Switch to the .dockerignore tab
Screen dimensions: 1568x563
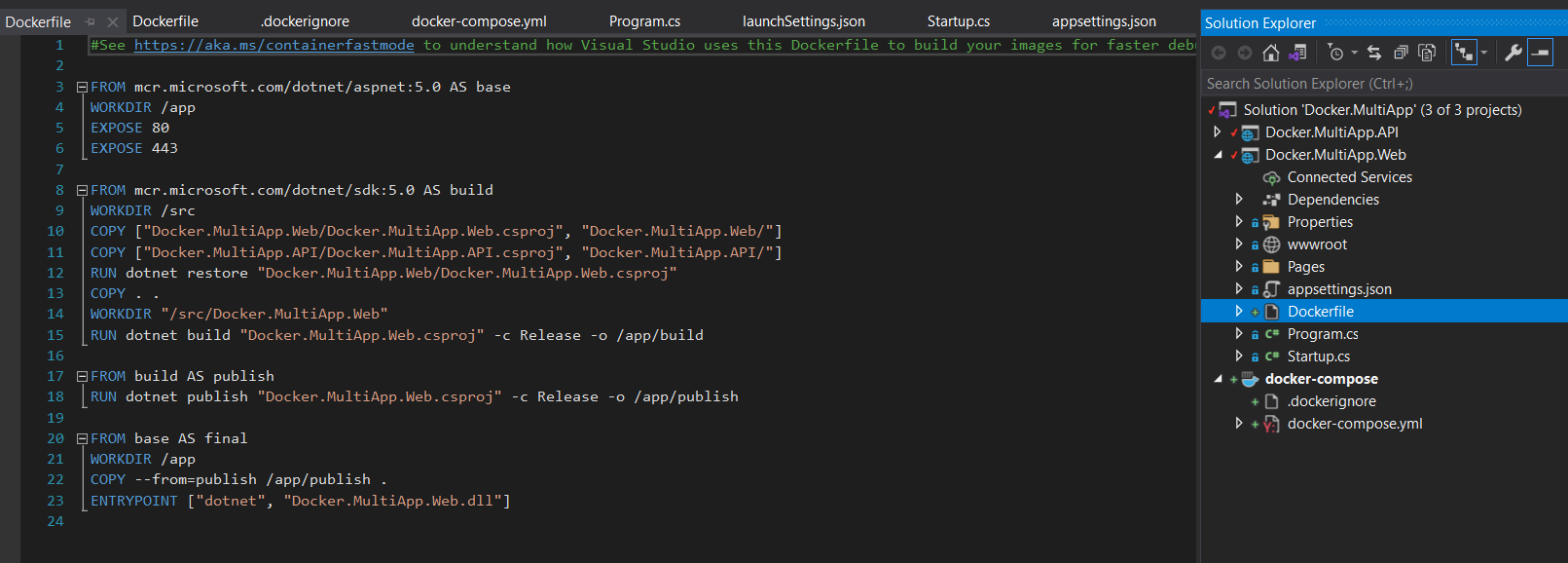click(305, 20)
